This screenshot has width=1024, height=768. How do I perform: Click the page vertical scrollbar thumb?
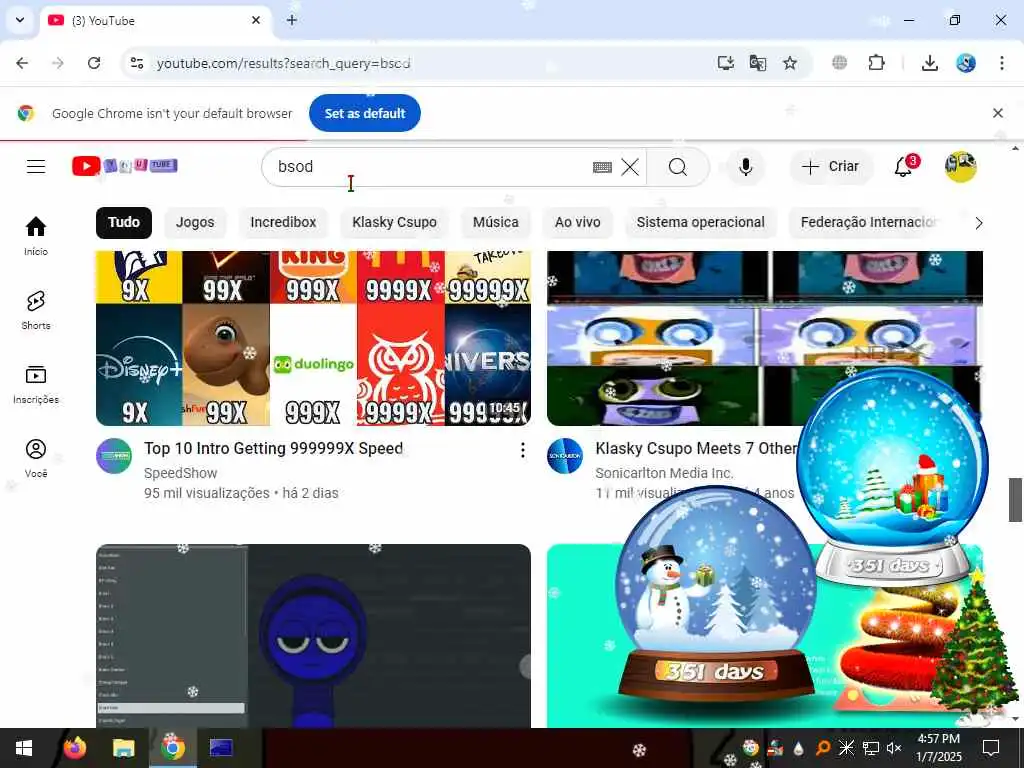[1015, 500]
